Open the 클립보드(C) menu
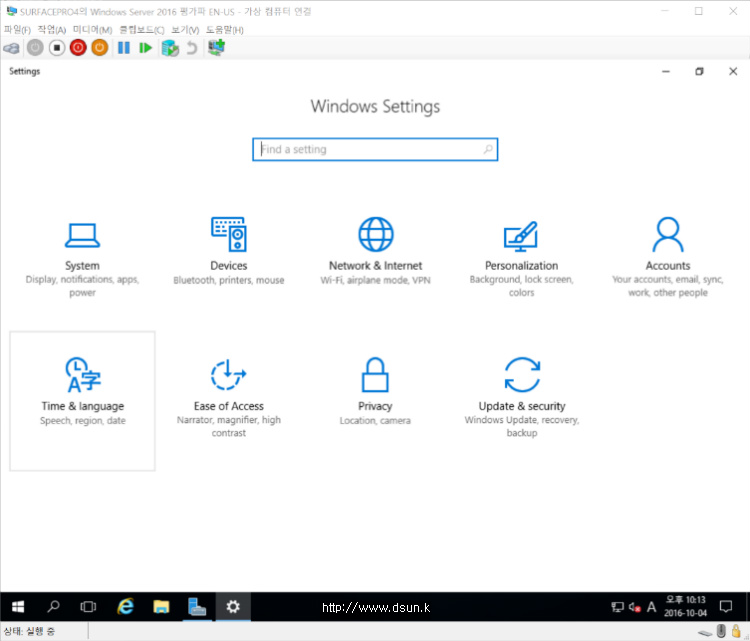 coord(142,30)
